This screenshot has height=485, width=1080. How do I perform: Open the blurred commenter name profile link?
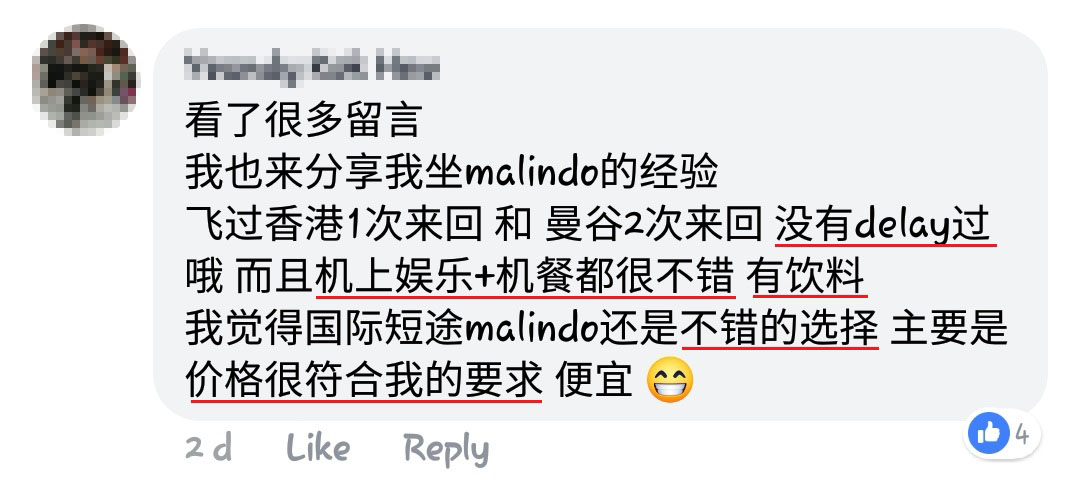pos(312,68)
